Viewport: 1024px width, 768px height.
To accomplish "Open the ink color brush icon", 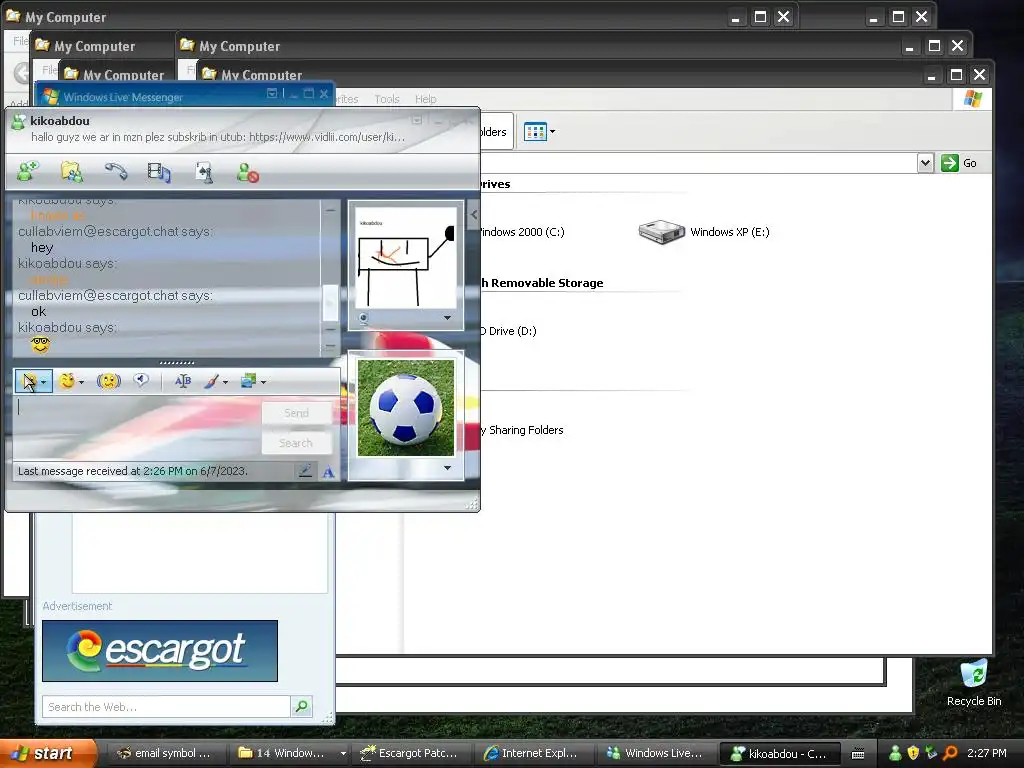I will (x=211, y=381).
